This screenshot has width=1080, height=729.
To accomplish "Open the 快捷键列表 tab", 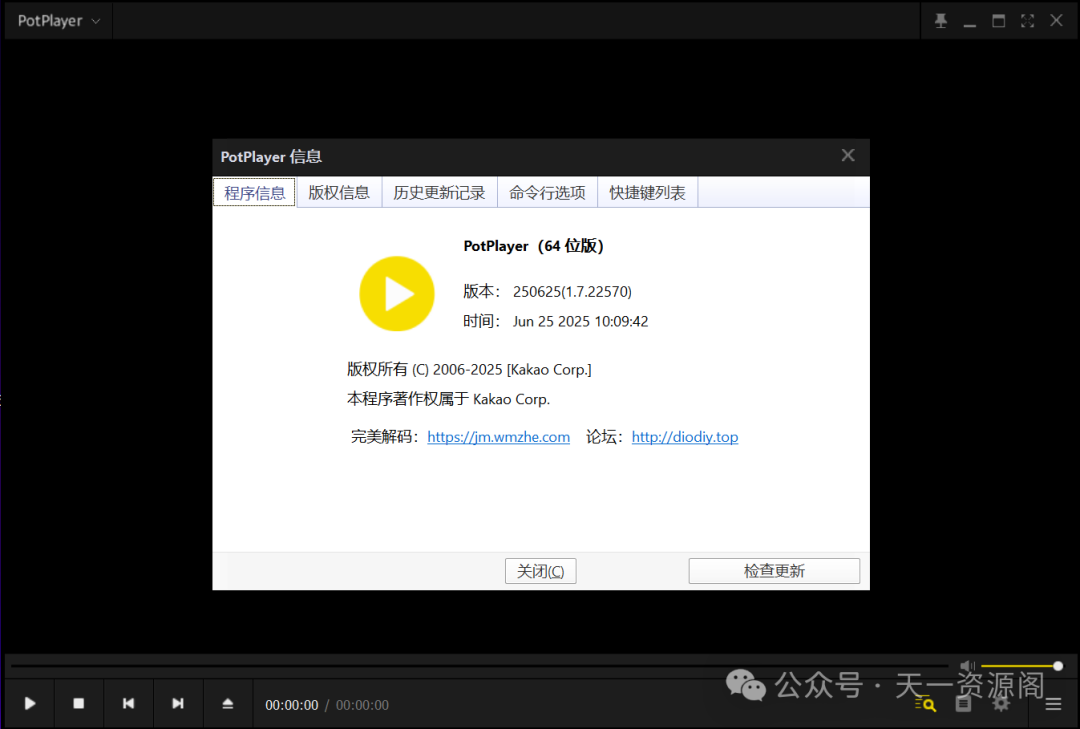I will pyautogui.click(x=647, y=192).
